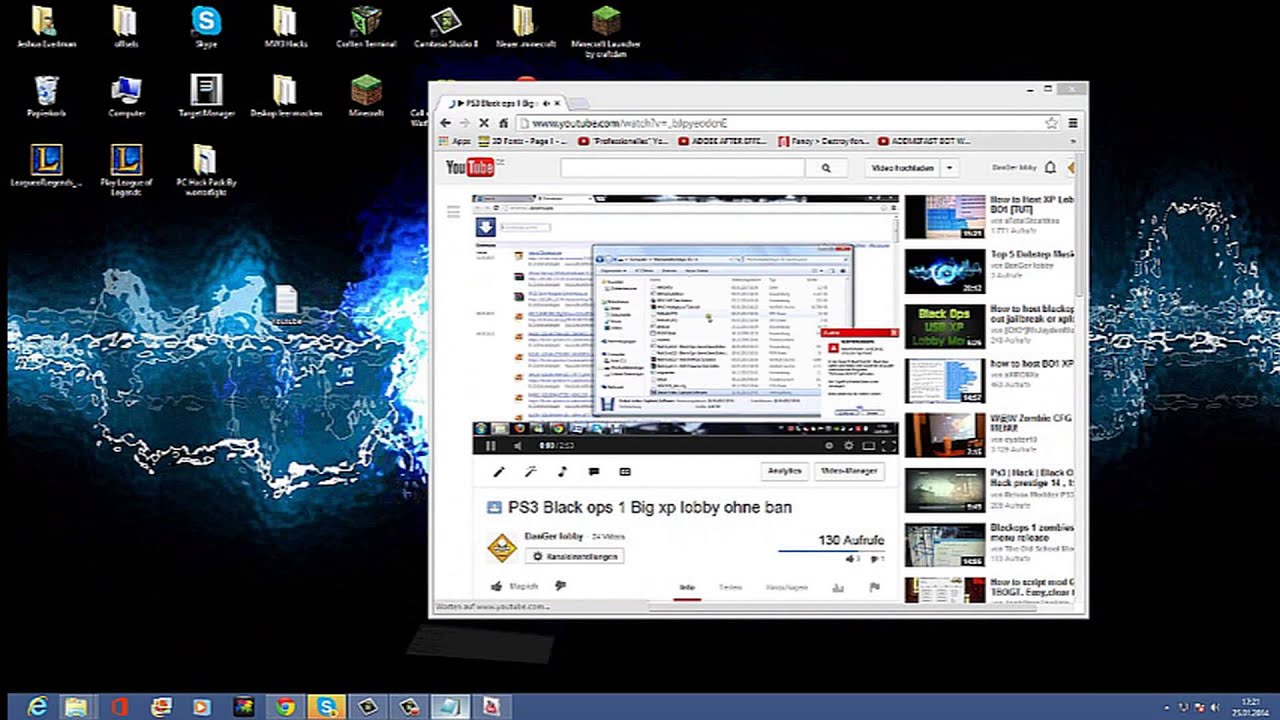Launch the Minecraft desktop shortcut
The width and height of the screenshot is (1280, 720).
point(366,97)
